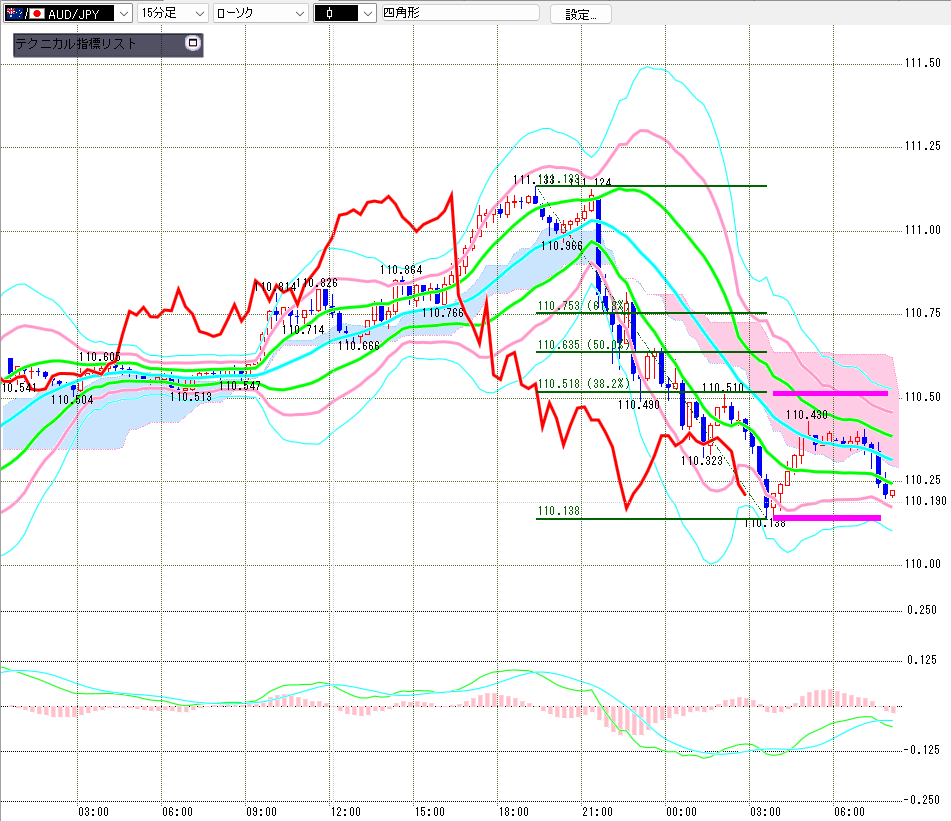Click the 110.547 price label
The width and height of the screenshot is (951, 821).
(x=240, y=386)
